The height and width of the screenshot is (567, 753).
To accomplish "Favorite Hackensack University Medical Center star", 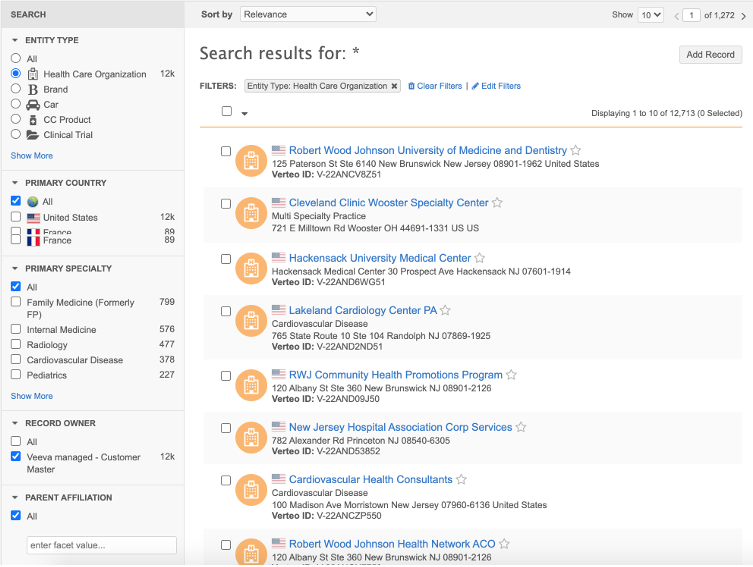I will click(x=479, y=258).
